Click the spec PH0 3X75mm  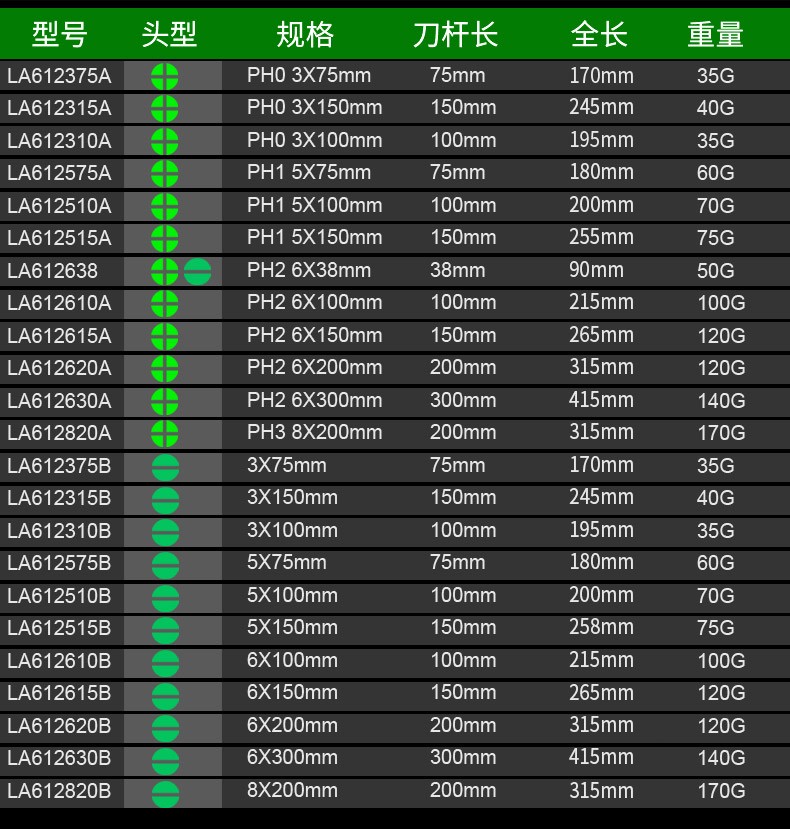click(309, 75)
